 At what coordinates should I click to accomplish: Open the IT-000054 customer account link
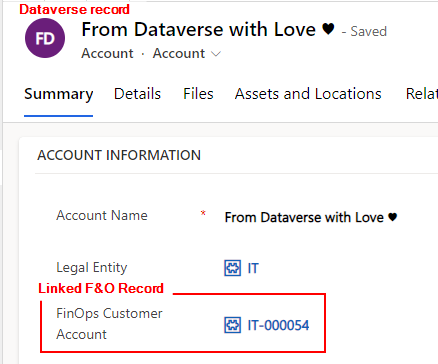pyautogui.click(x=278, y=325)
